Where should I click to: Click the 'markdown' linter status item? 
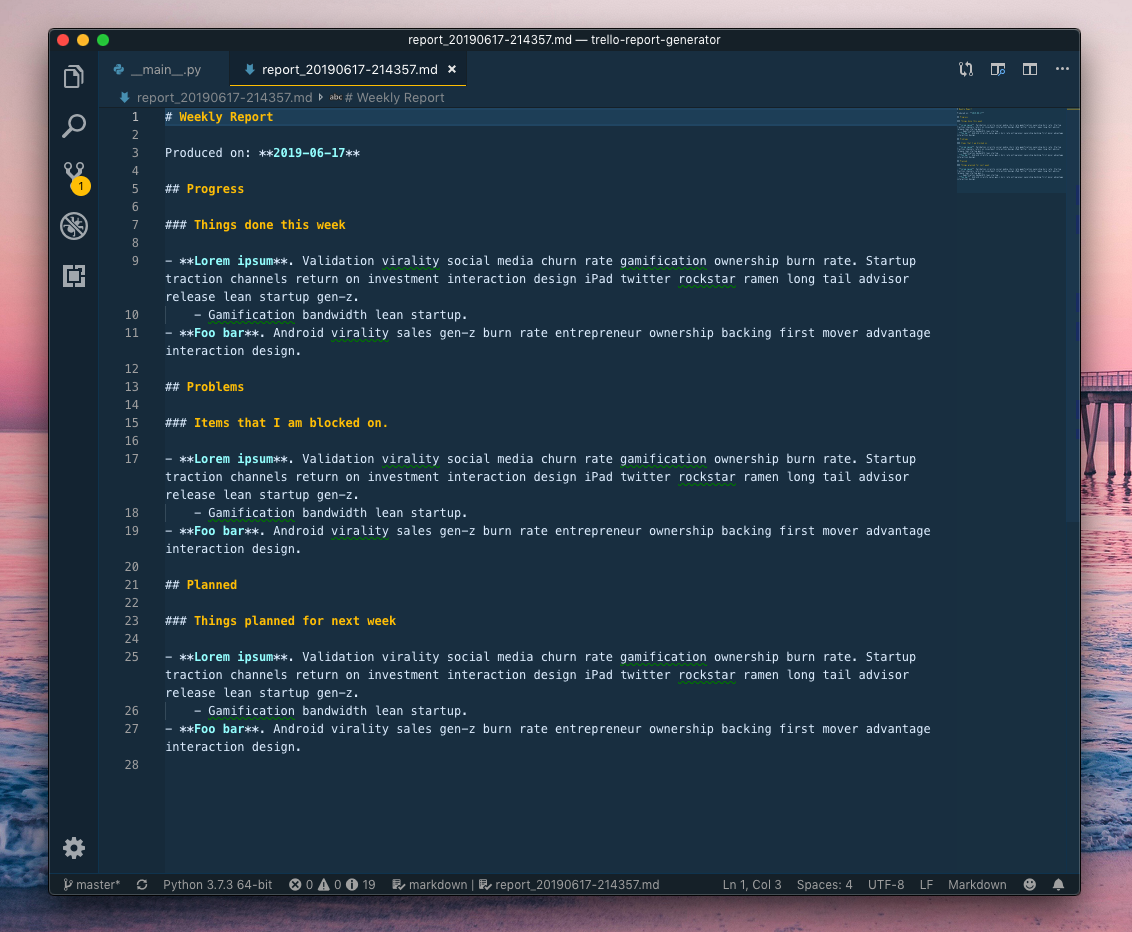pyautogui.click(x=430, y=884)
